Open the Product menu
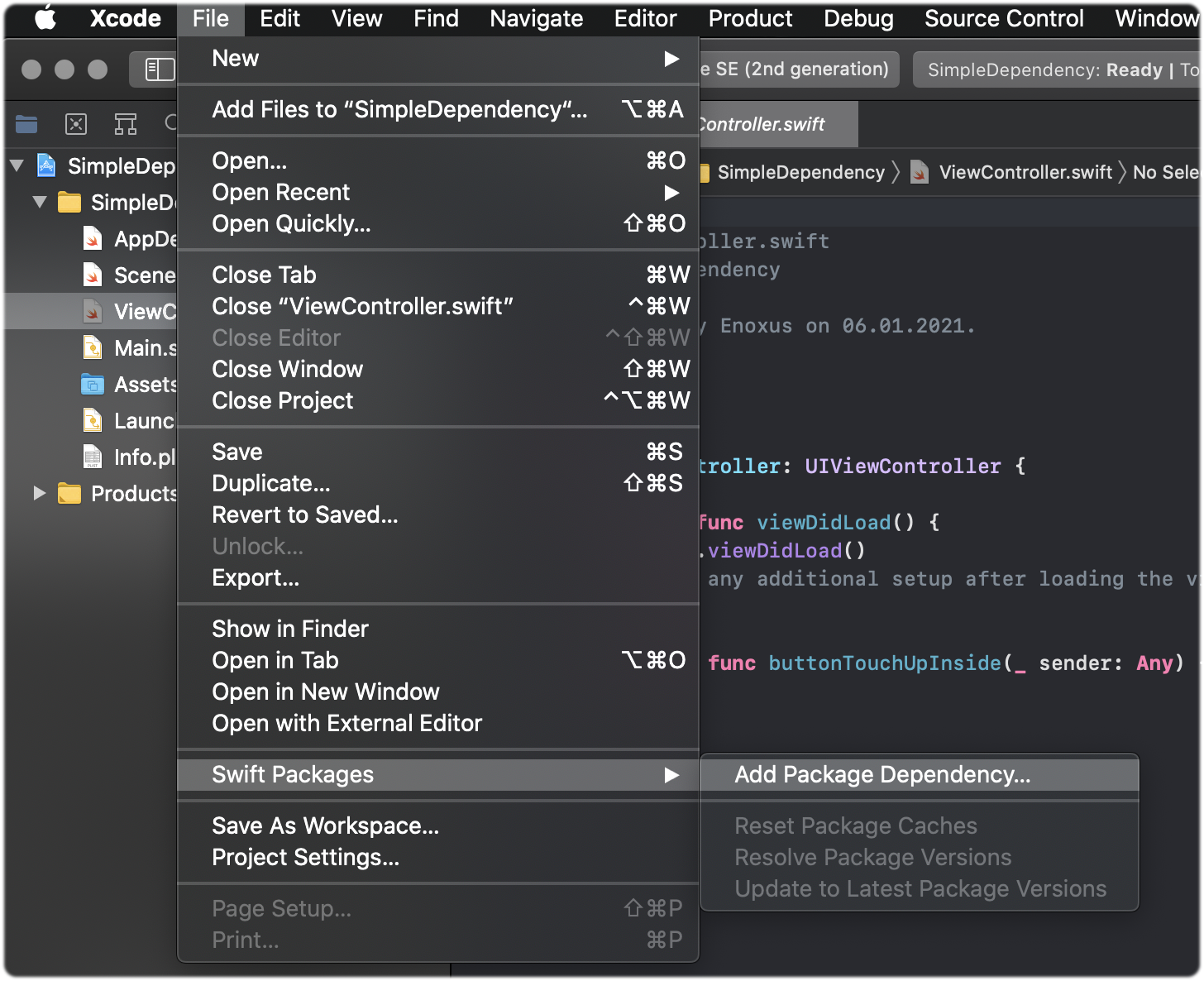This screenshot has width=1204, height=981. (751, 18)
